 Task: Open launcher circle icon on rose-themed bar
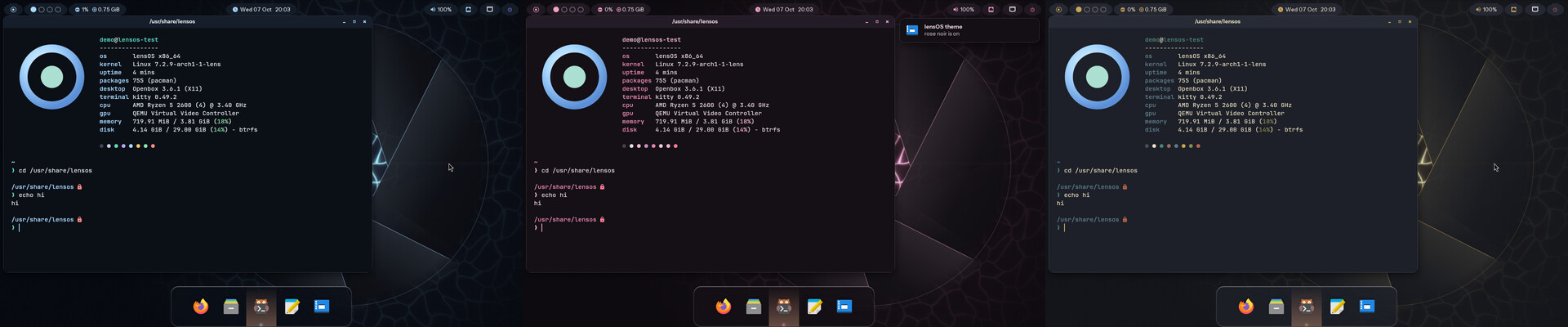point(536,10)
